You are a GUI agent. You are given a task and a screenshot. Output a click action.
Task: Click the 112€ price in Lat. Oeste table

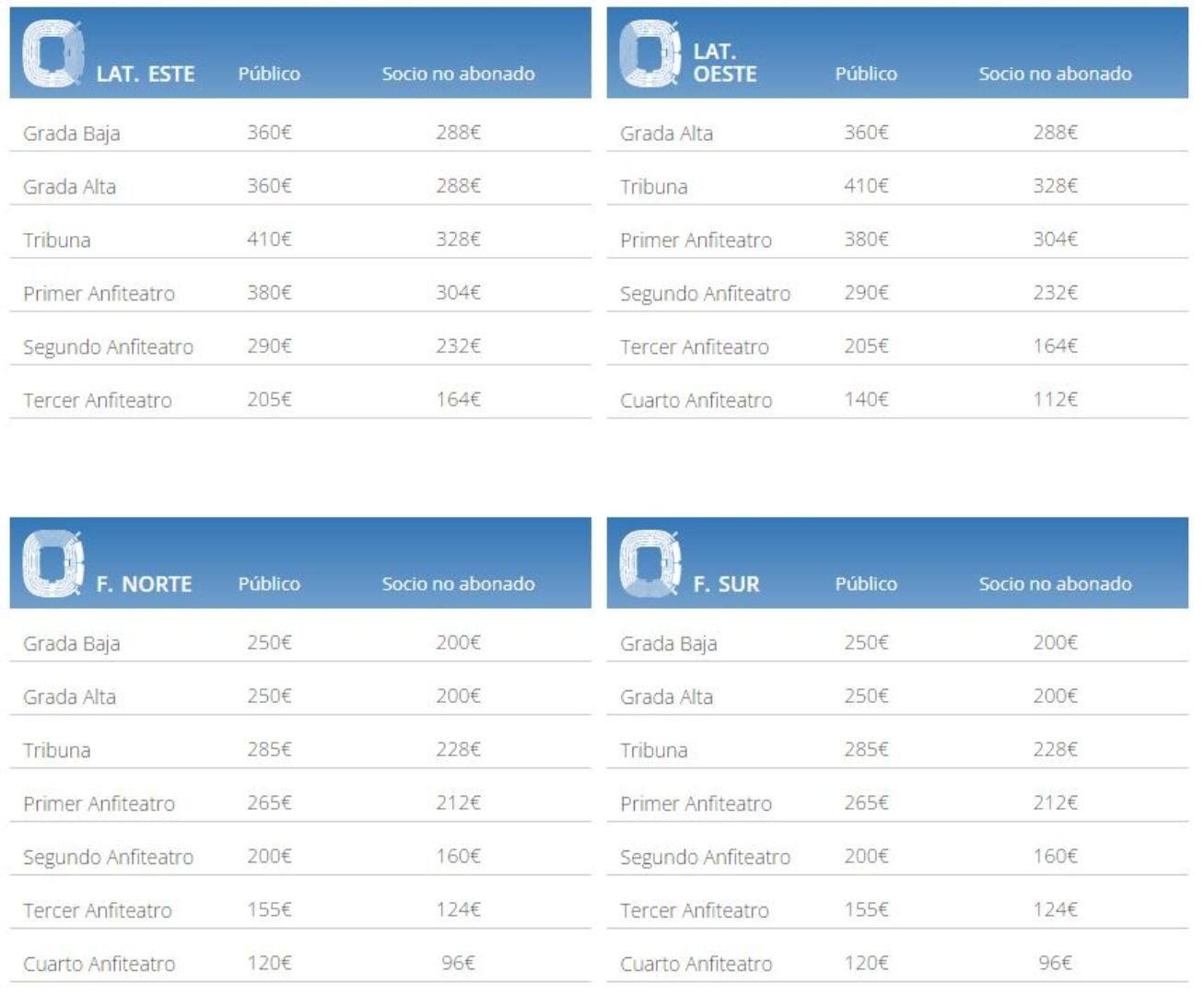[x=1055, y=400]
